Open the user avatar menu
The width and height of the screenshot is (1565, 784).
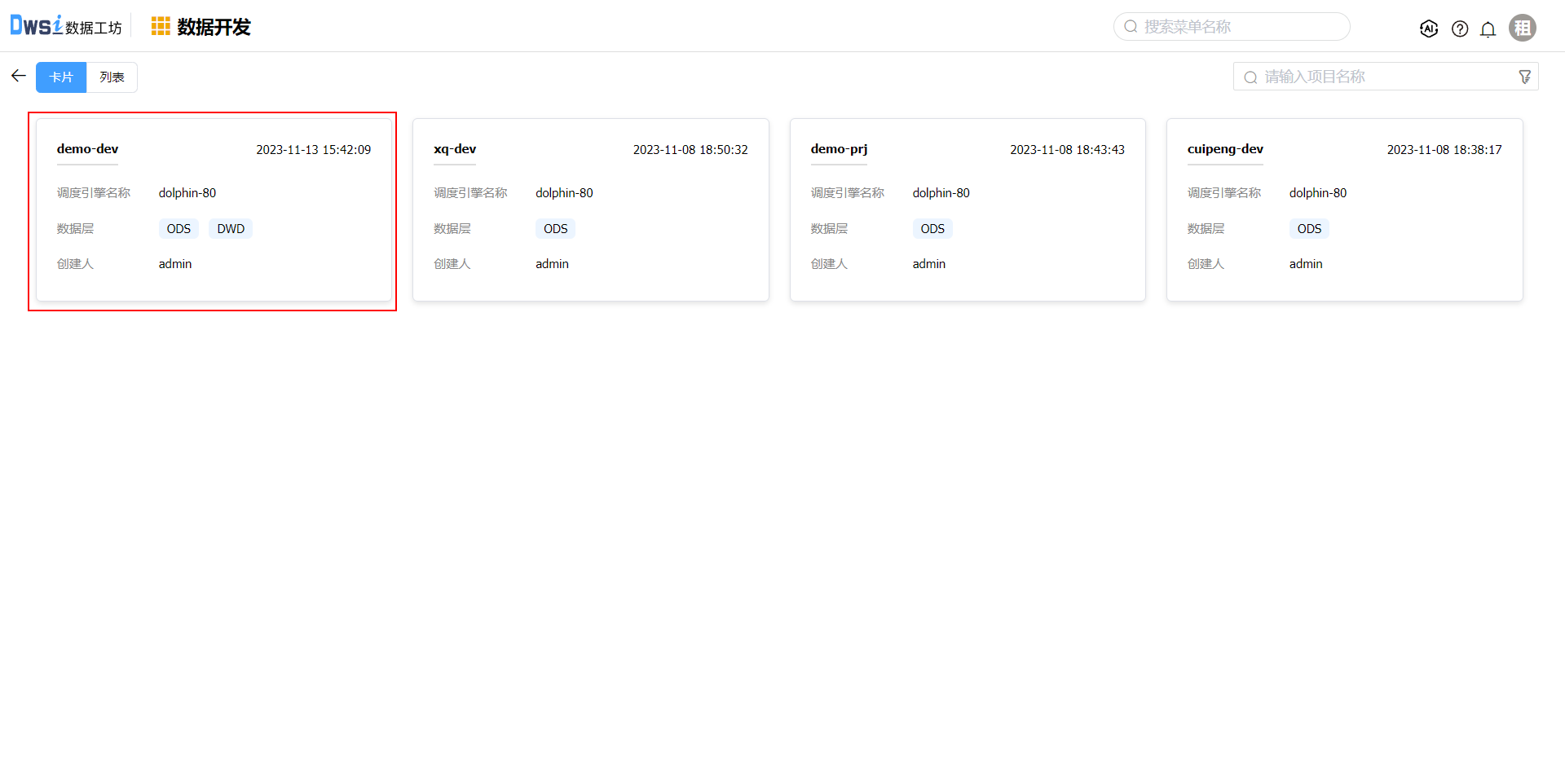1522,28
